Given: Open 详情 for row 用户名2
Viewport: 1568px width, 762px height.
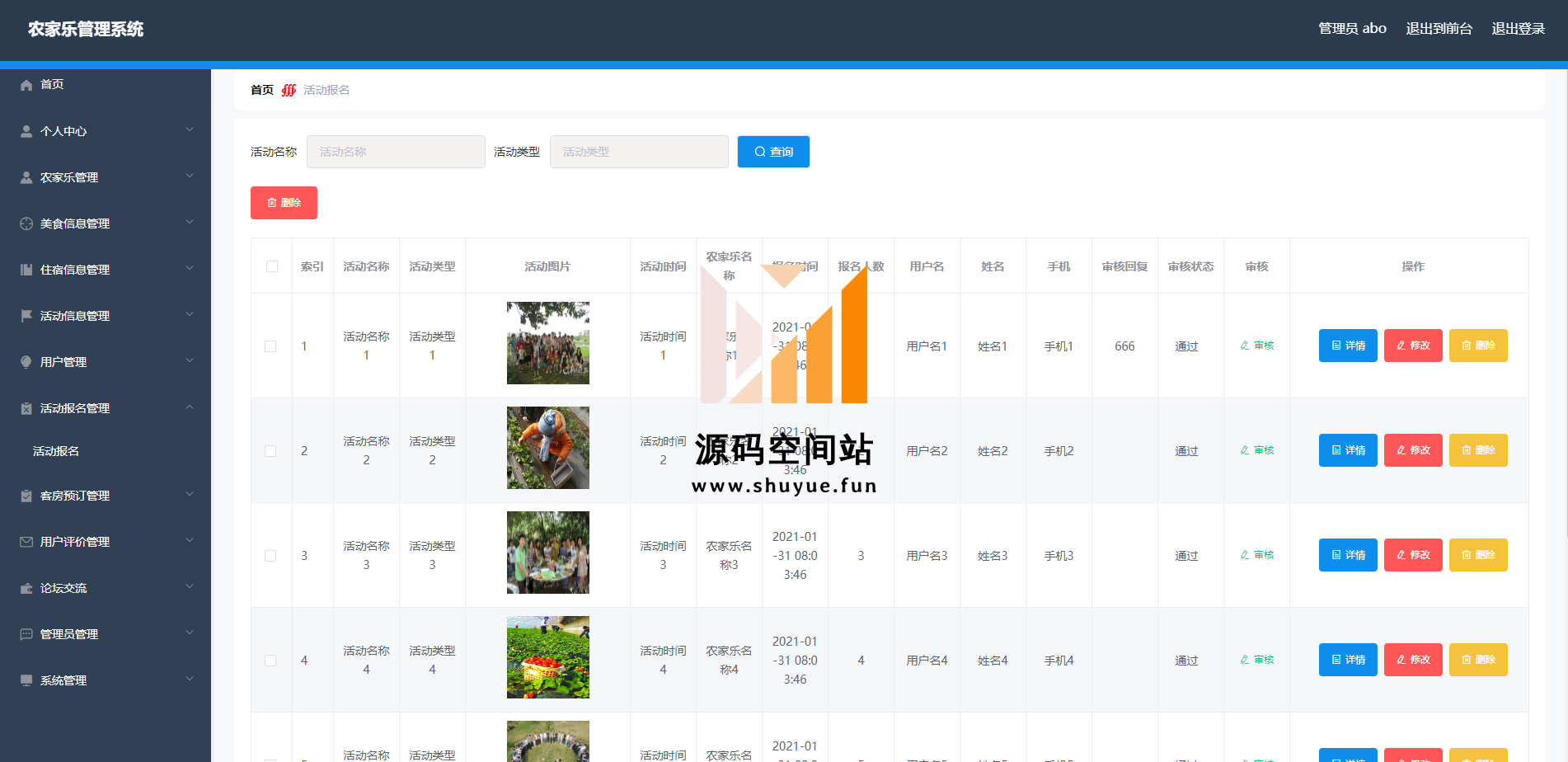Looking at the screenshot, I should [1348, 450].
